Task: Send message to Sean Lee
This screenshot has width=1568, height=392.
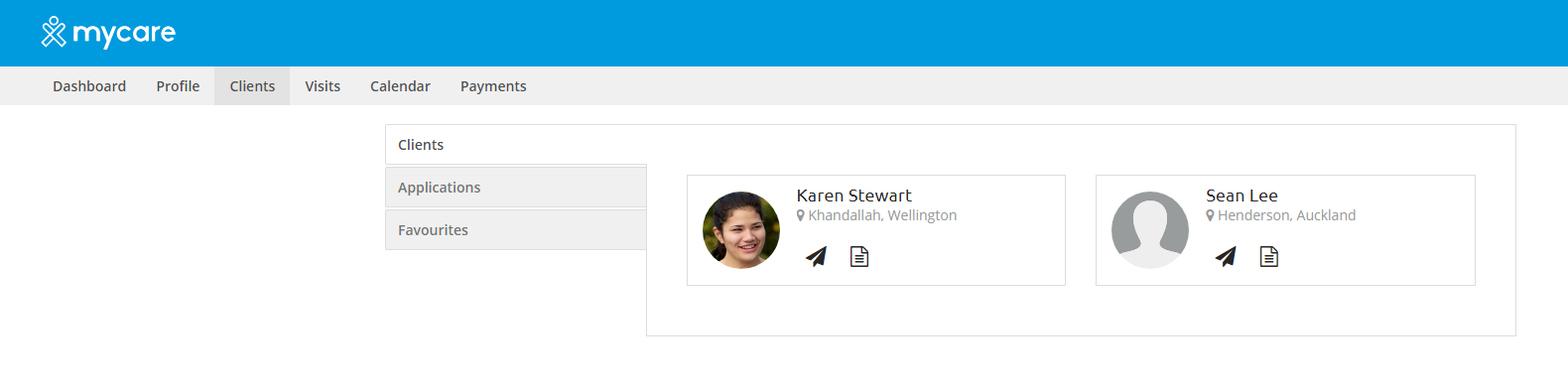Action: pyautogui.click(x=1226, y=257)
